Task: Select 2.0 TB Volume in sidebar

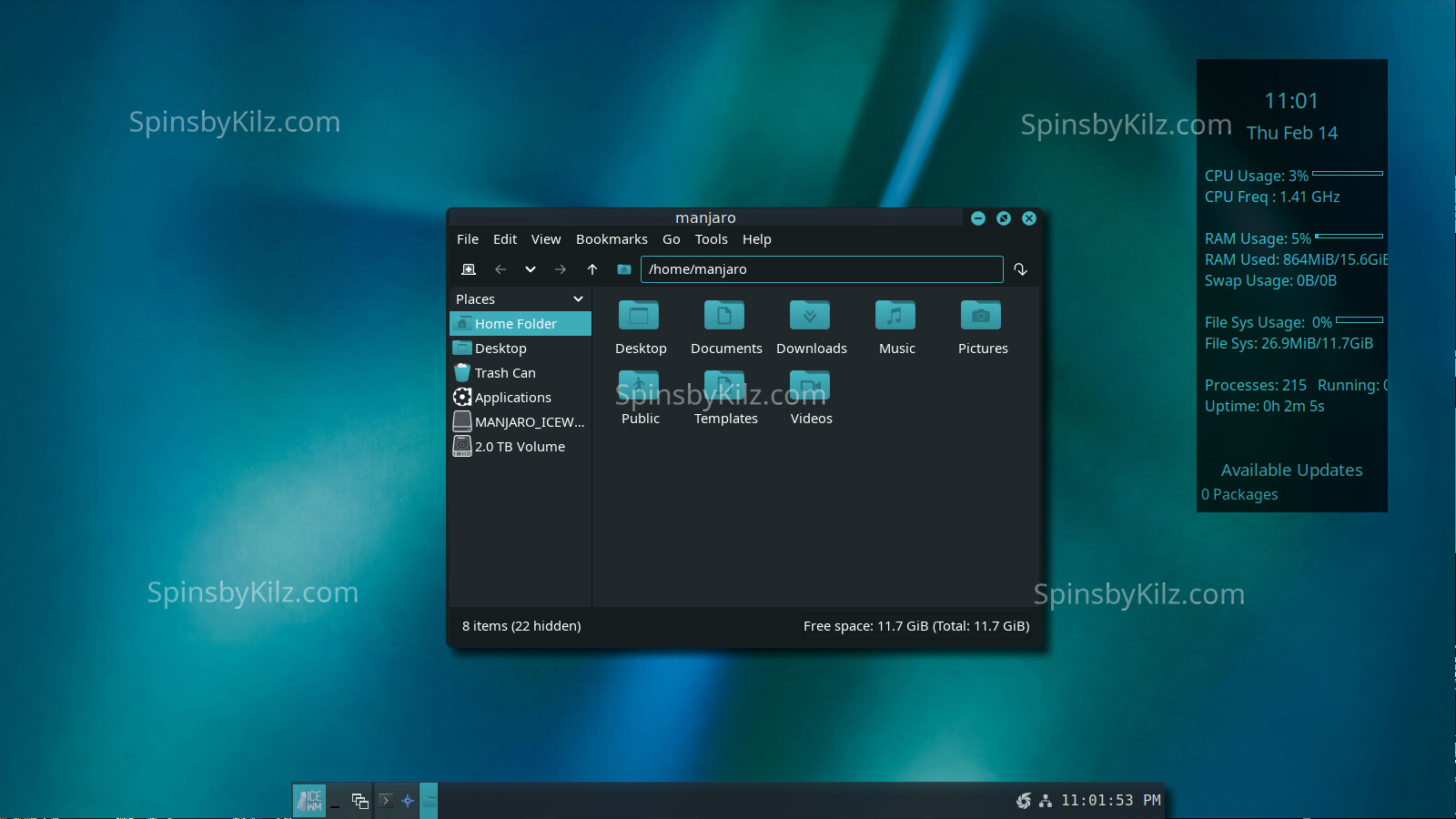Action: (519, 447)
